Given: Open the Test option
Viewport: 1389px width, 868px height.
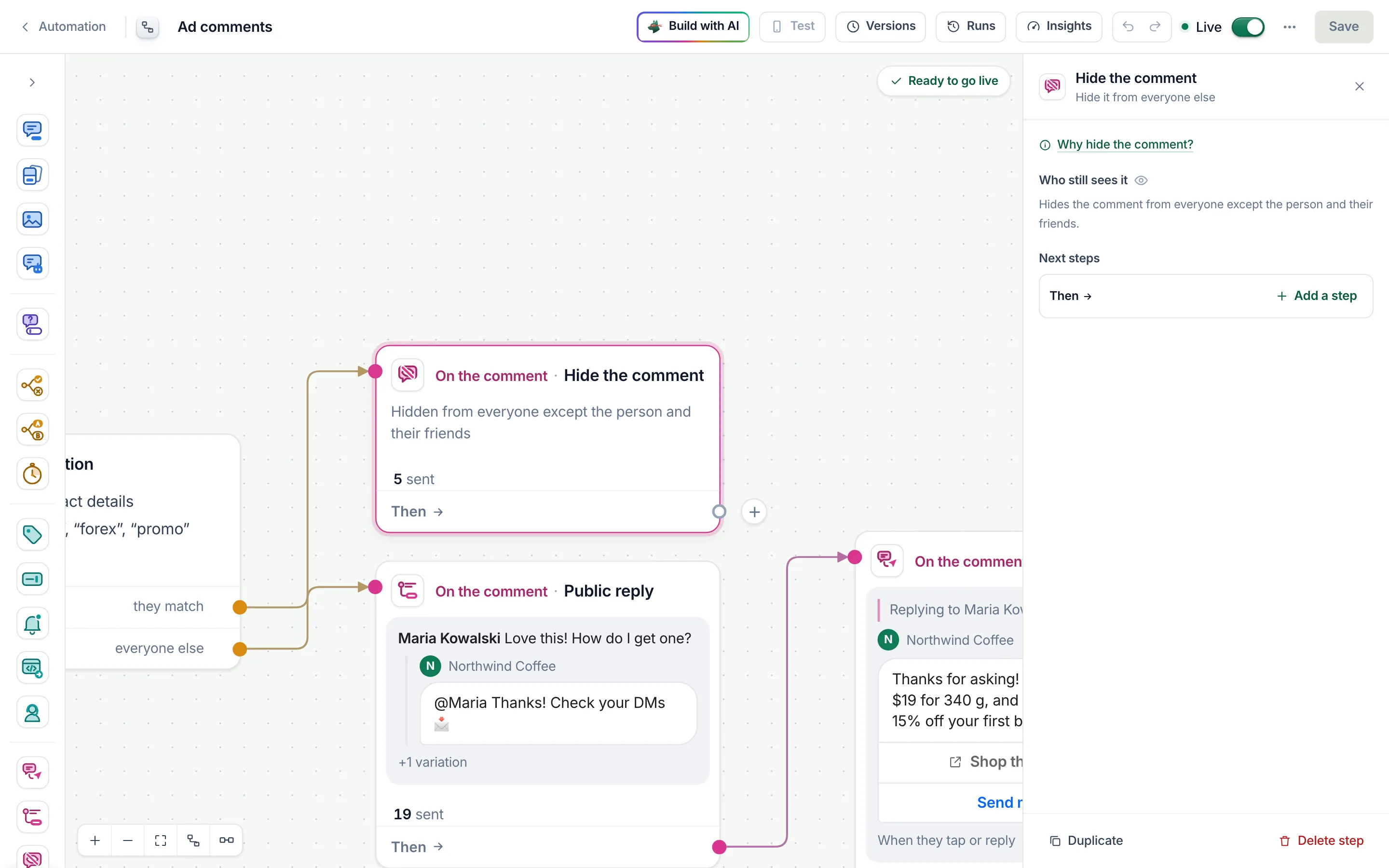Looking at the screenshot, I should (792, 27).
